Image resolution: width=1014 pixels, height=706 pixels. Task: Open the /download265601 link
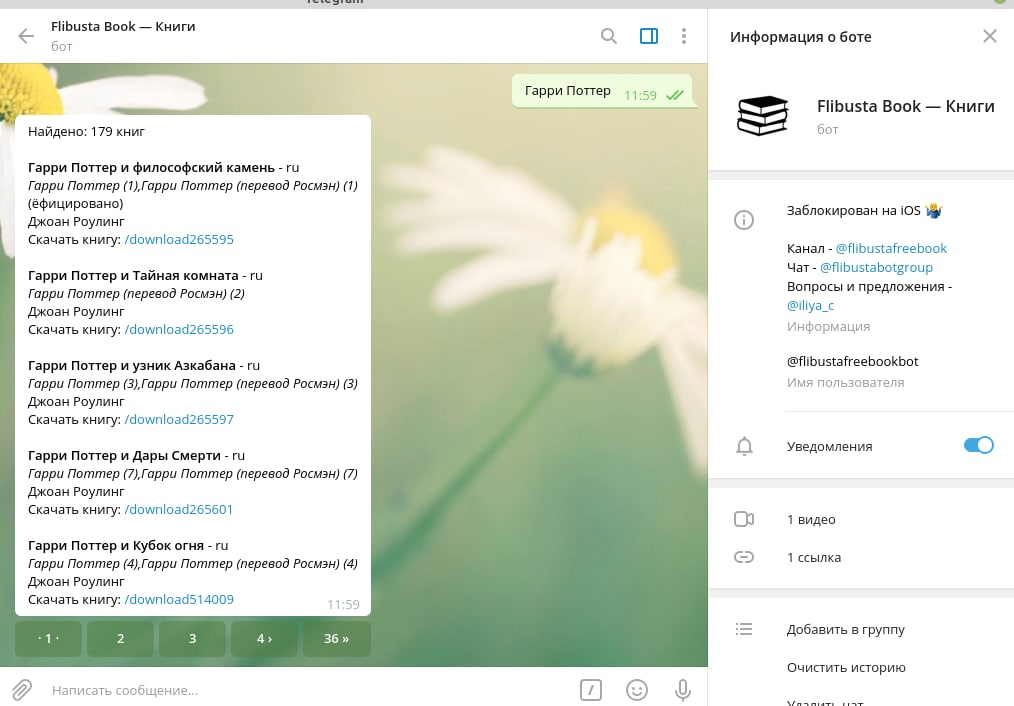pos(178,509)
